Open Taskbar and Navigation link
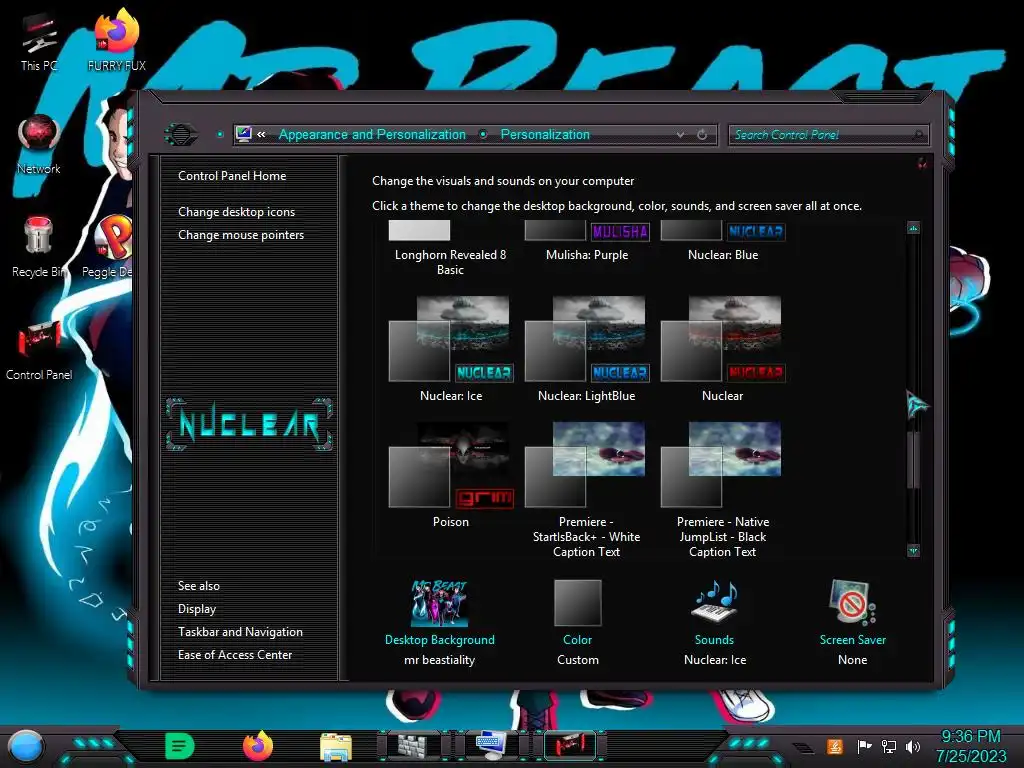Screen dimensions: 1024x768 (x=240, y=632)
